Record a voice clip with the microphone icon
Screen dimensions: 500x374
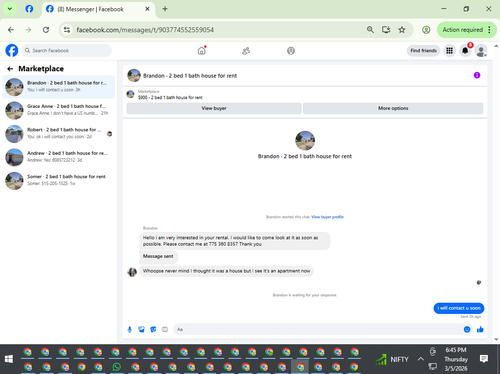tap(130, 330)
